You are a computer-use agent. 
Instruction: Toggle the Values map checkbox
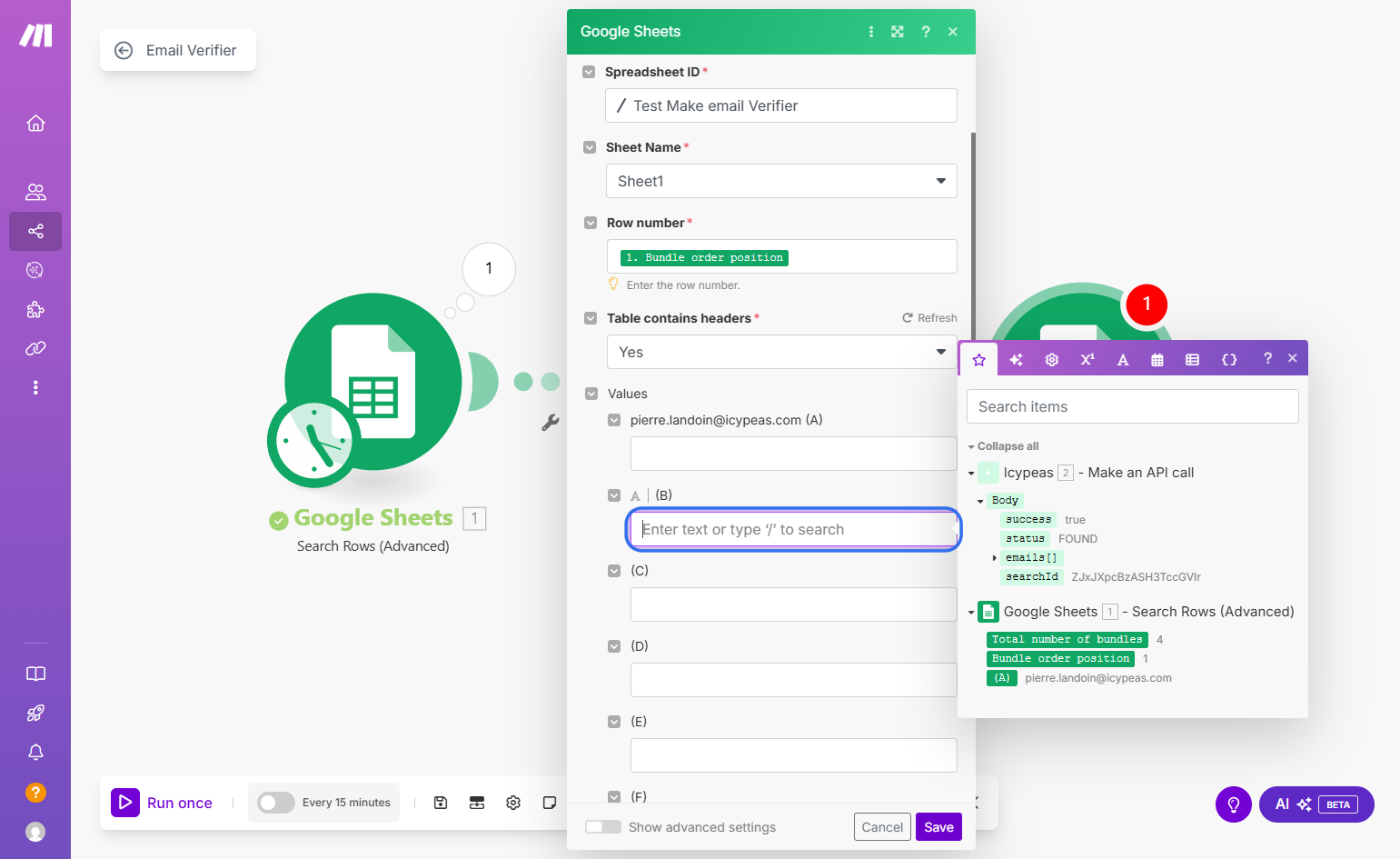[591, 394]
